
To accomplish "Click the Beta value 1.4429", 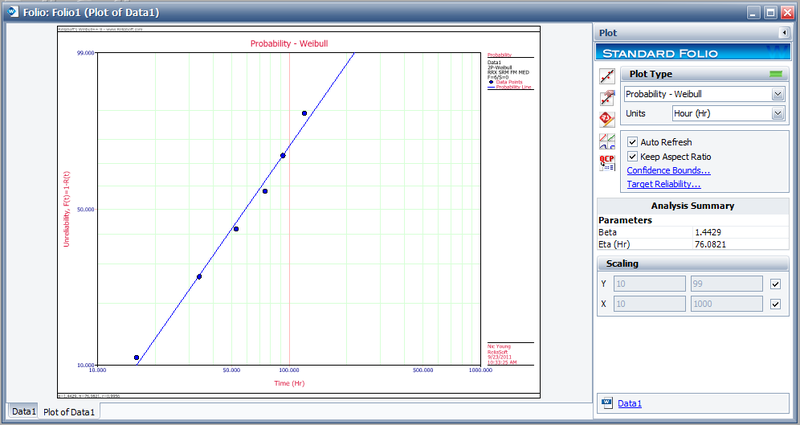I will [x=708, y=232].
